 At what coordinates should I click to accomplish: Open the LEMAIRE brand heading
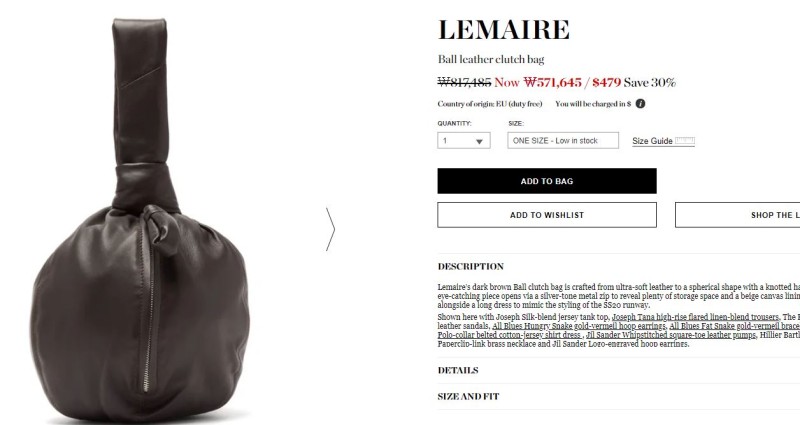(x=504, y=30)
